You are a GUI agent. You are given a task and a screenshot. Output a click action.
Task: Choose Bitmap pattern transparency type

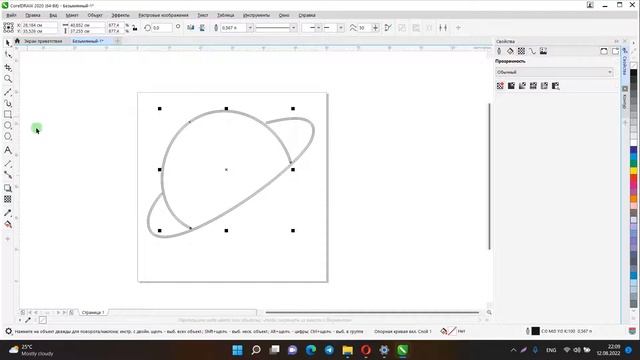click(544, 86)
